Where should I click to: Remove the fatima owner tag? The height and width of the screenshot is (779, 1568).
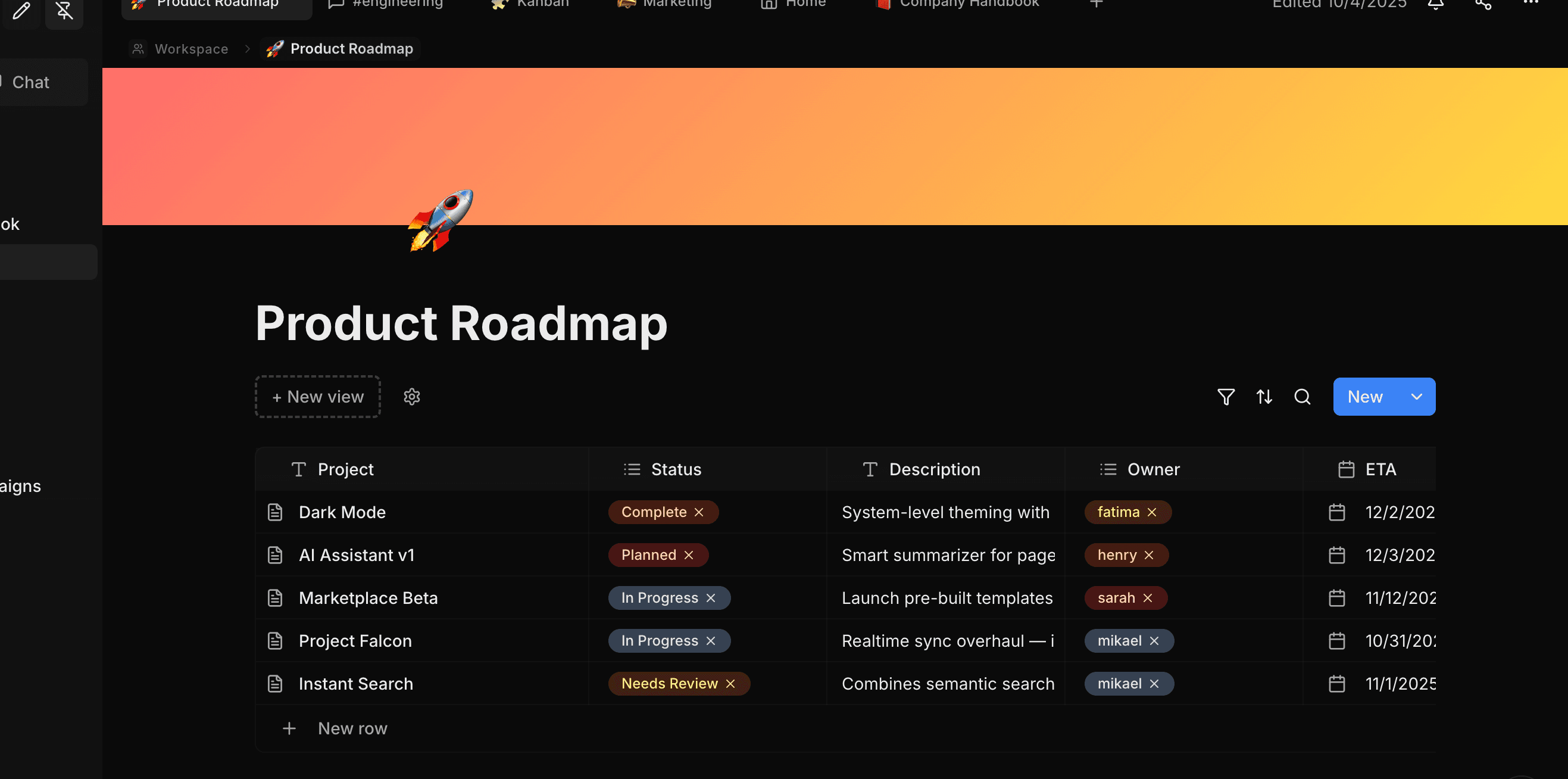click(x=1152, y=512)
